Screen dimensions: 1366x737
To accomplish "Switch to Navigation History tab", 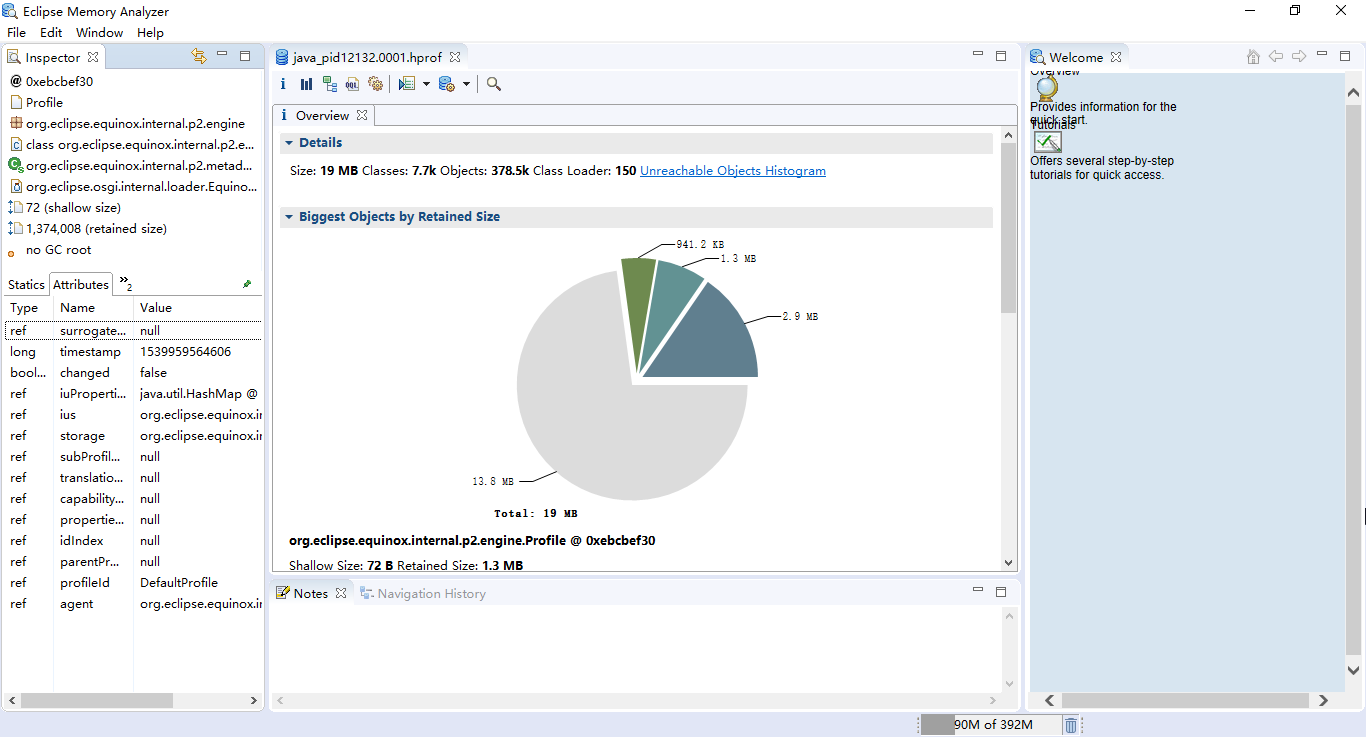I will [x=422, y=594].
